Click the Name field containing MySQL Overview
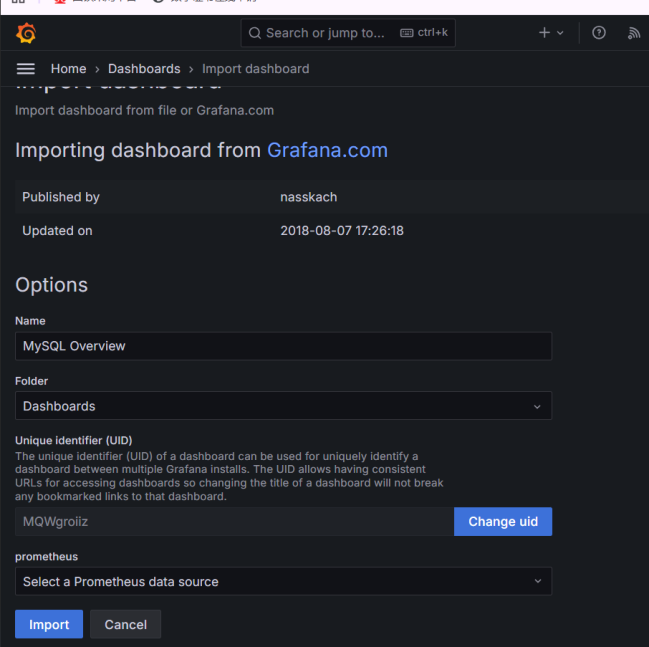 [x=284, y=346]
